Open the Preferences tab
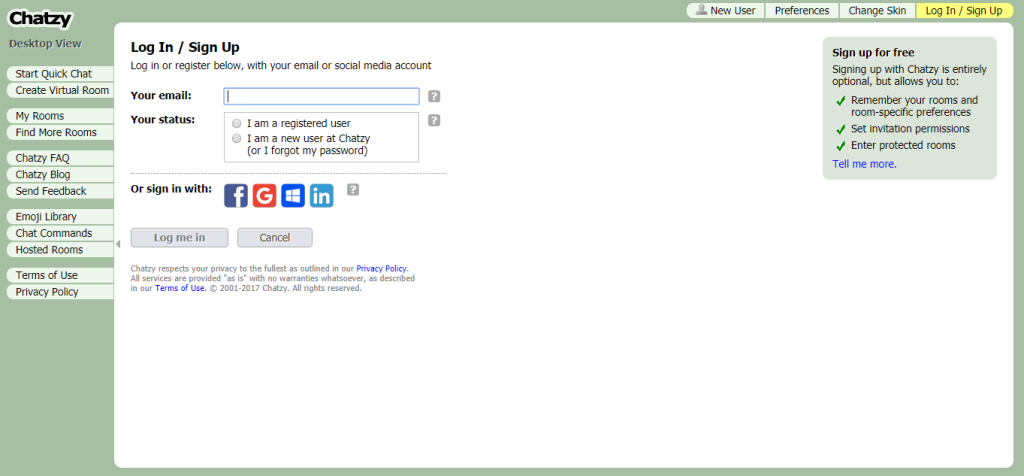1024x476 pixels. pos(802,10)
